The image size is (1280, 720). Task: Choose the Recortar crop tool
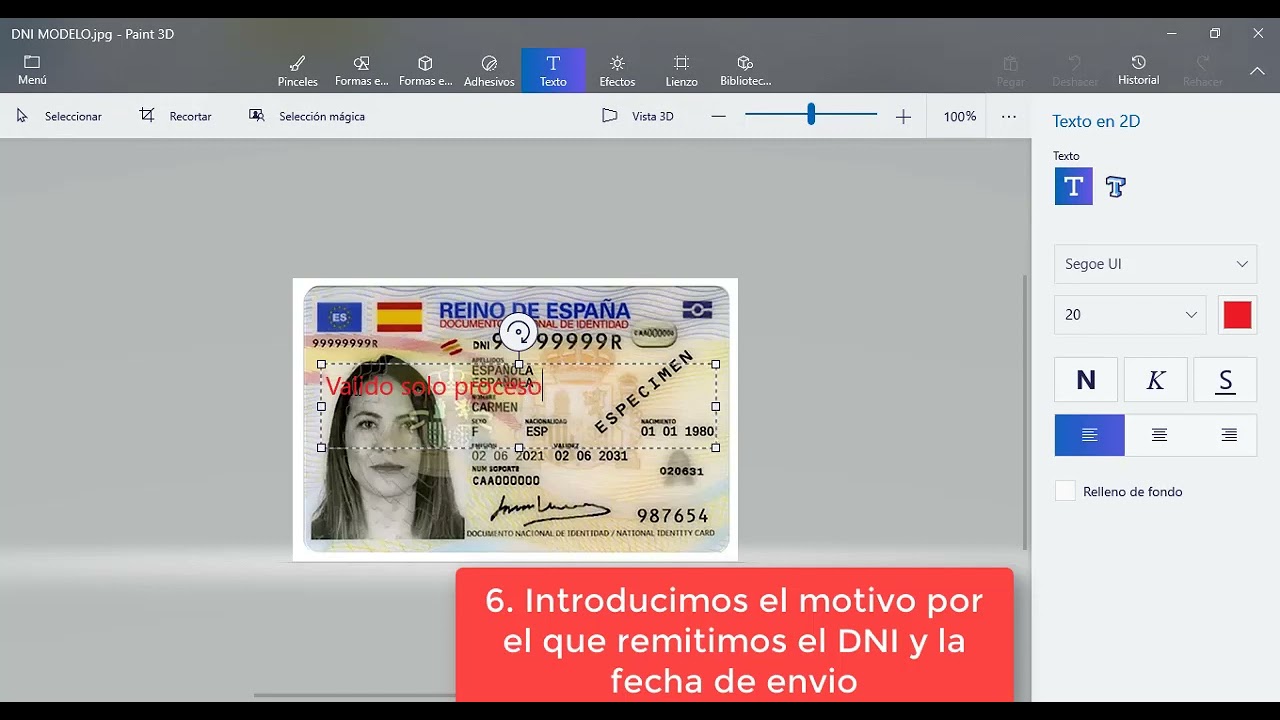(x=176, y=116)
